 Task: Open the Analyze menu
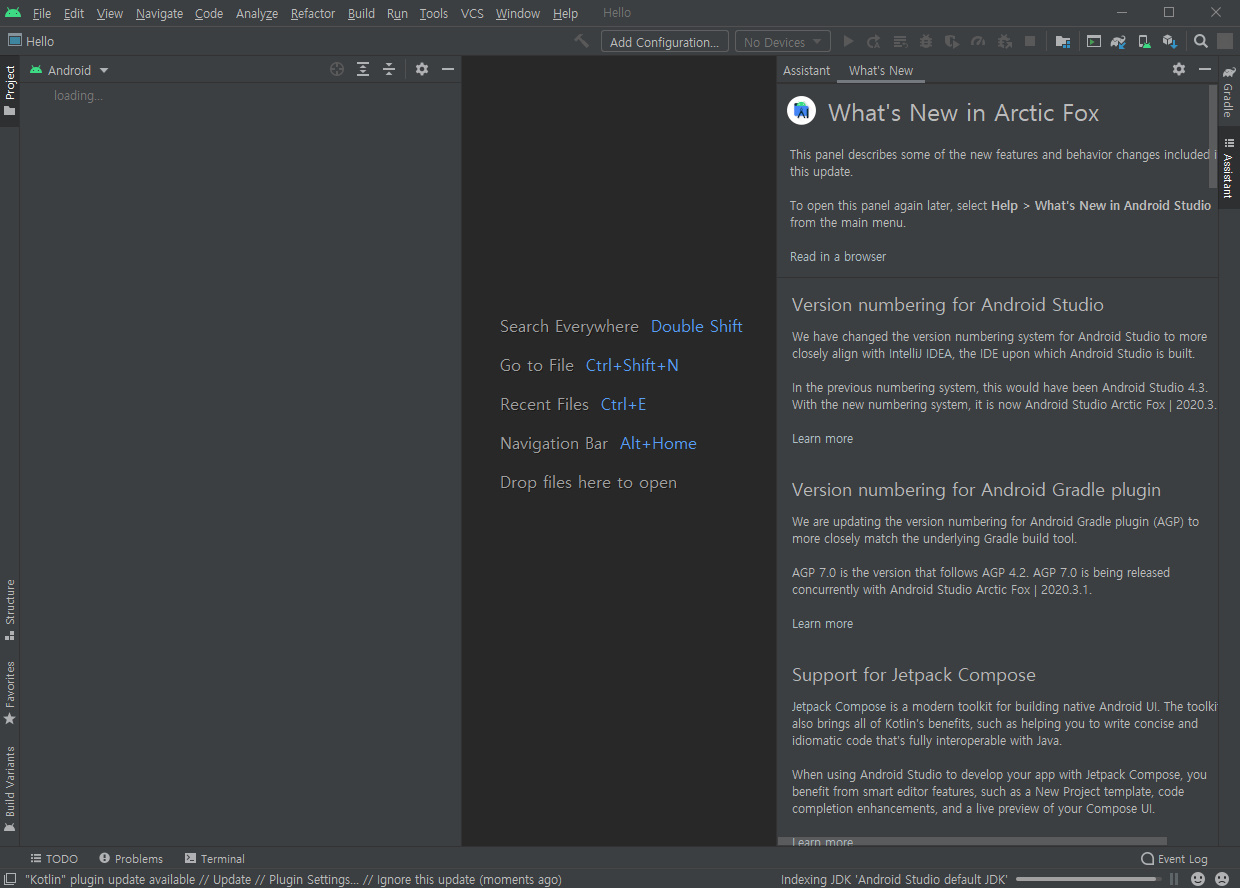click(257, 13)
